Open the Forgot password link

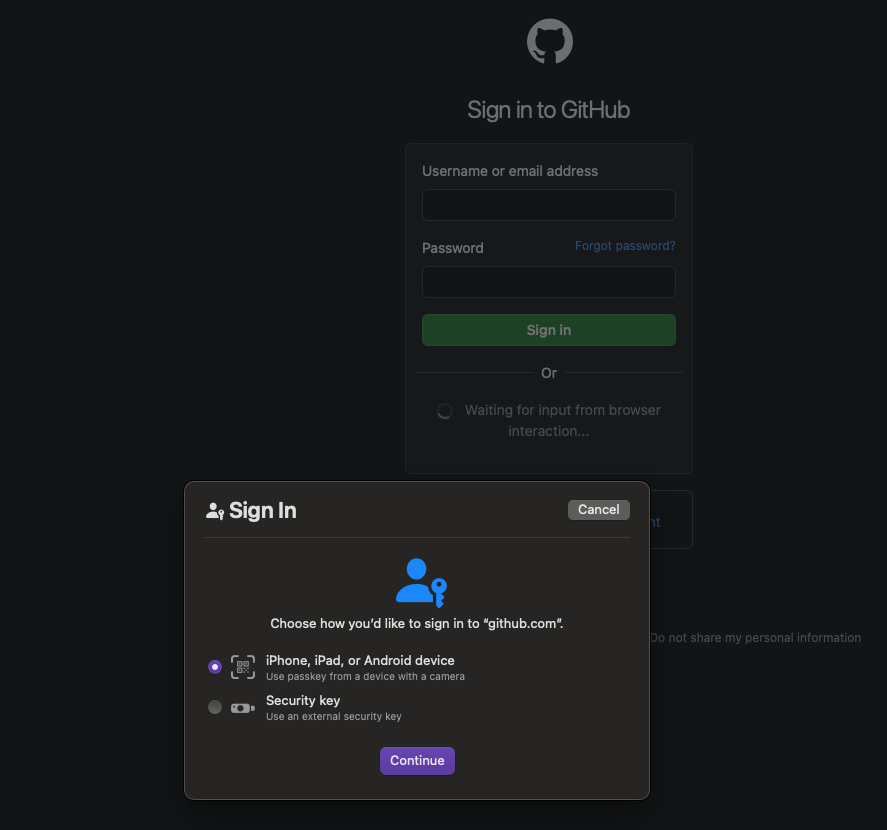(x=625, y=246)
